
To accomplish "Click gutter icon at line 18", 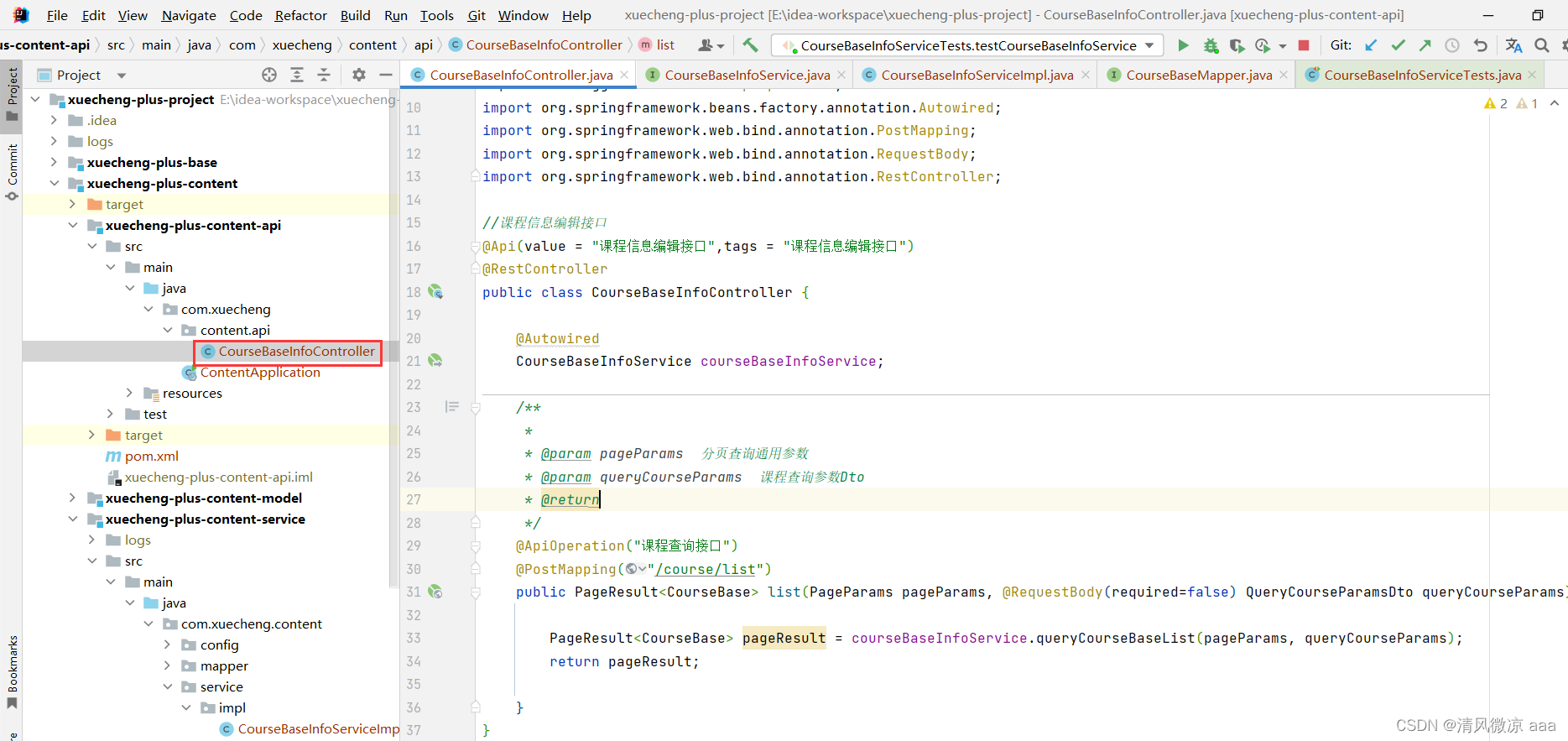I will [x=435, y=292].
